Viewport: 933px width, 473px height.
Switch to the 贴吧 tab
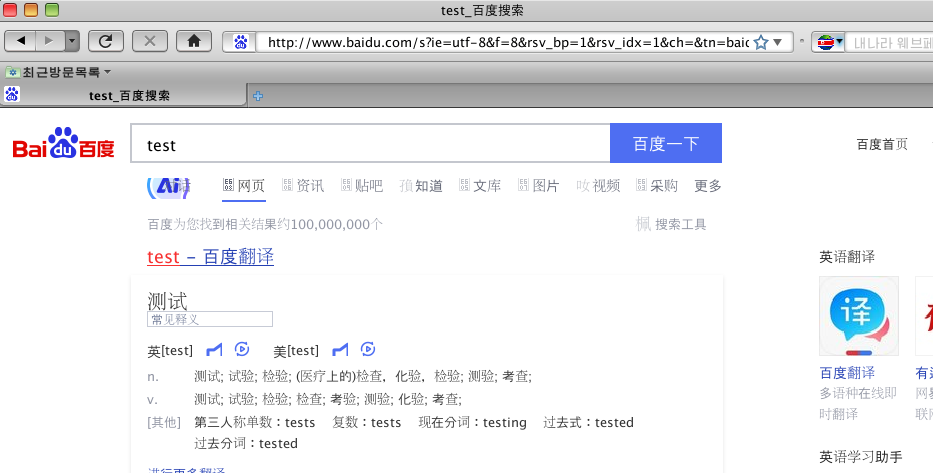point(362,186)
